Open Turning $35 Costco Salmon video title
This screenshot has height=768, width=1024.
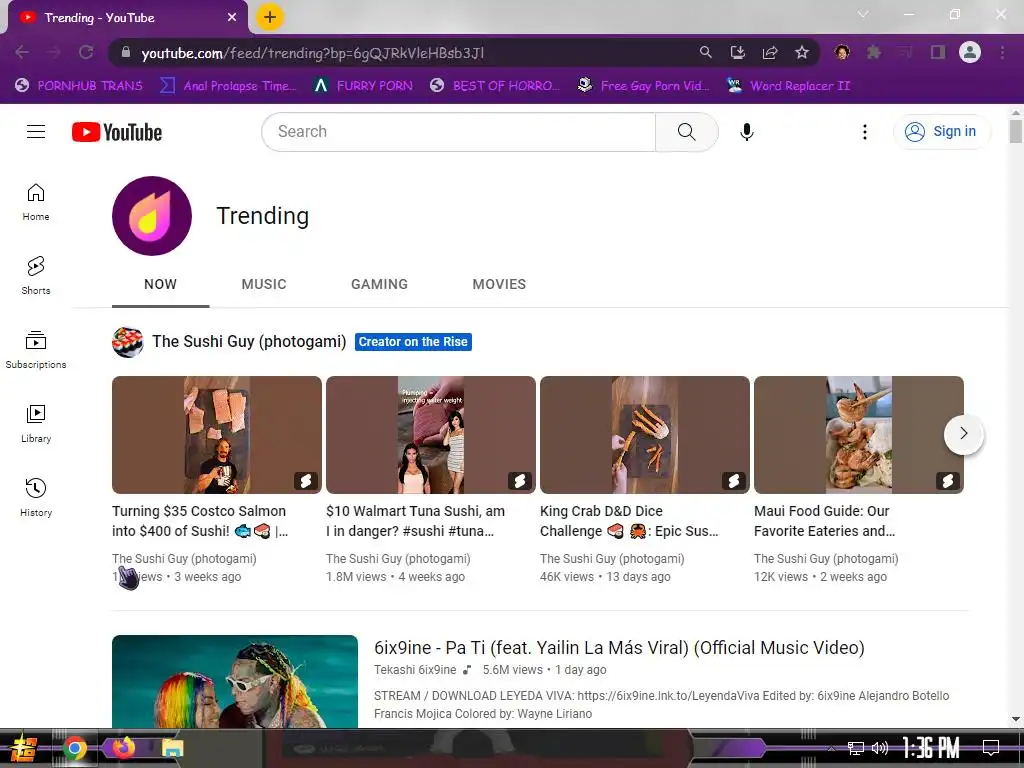tap(200, 521)
